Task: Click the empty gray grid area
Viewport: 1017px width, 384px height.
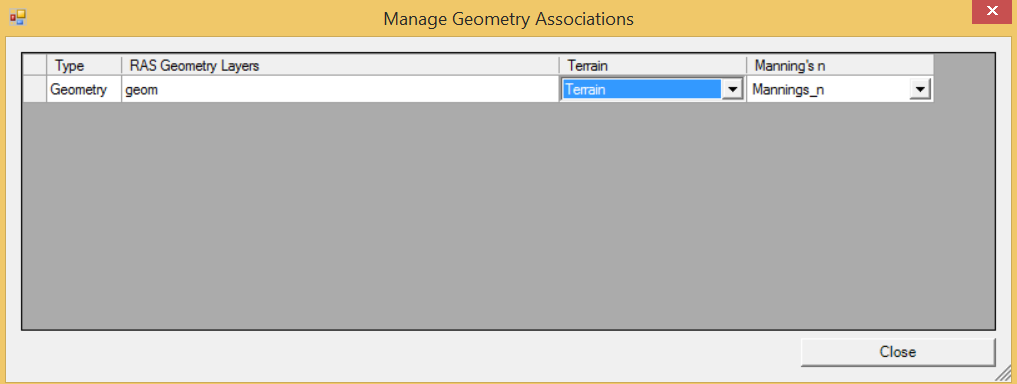Action: coord(508,214)
